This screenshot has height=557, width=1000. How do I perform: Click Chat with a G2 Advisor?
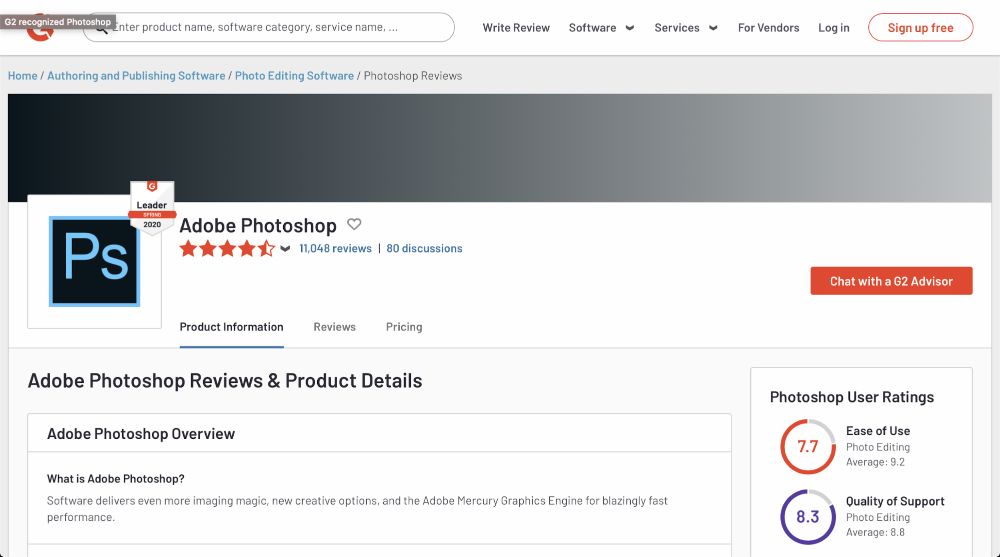click(x=891, y=281)
